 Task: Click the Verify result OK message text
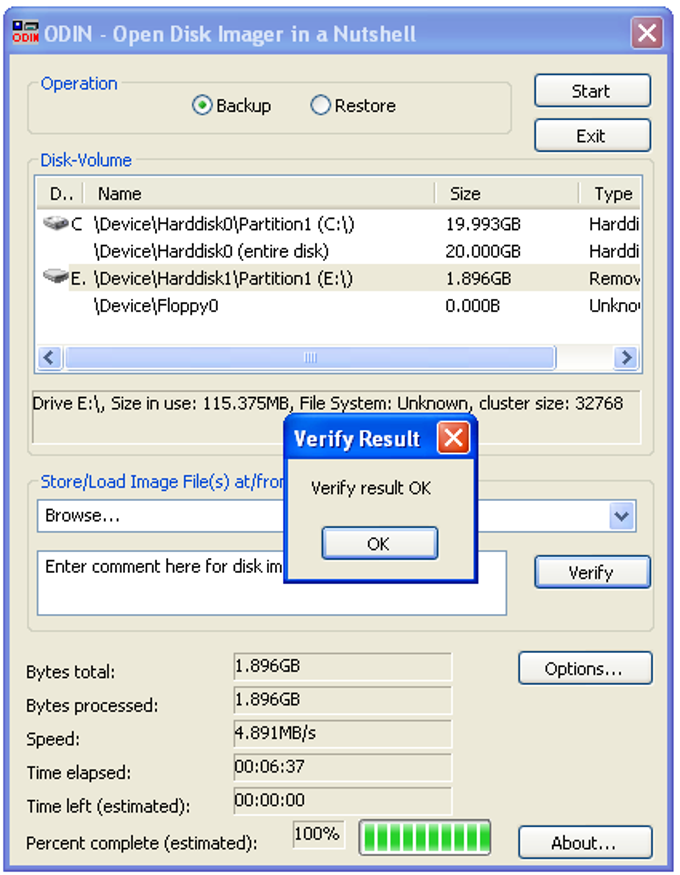click(x=371, y=488)
